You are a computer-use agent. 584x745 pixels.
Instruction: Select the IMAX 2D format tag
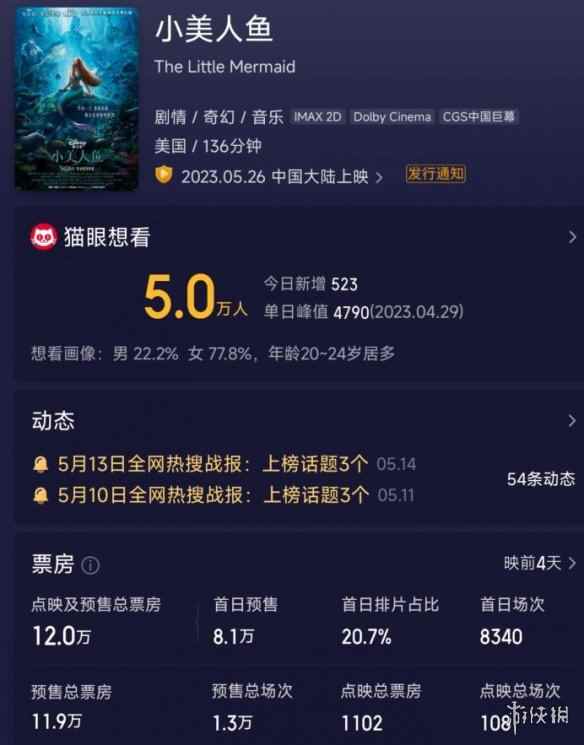[x=317, y=117]
